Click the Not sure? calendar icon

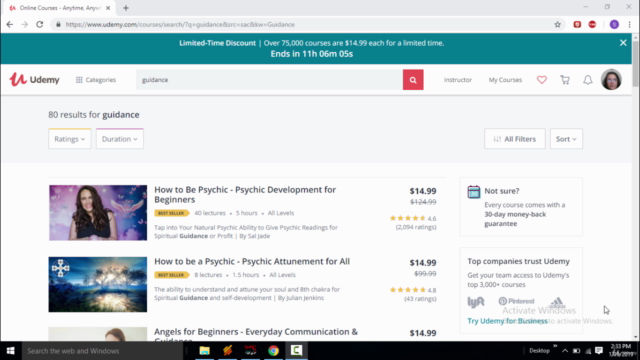(x=473, y=192)
